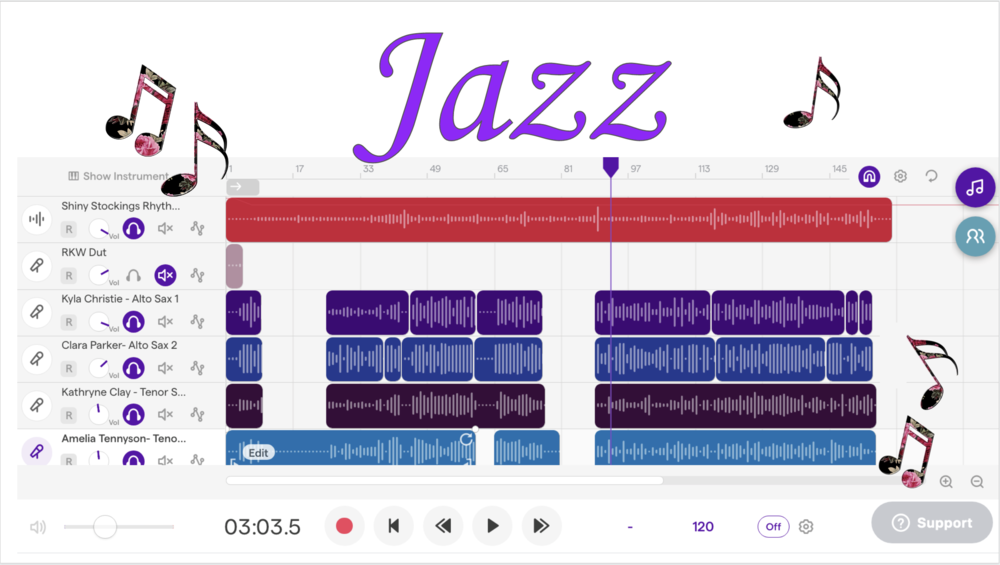
Task: Adjust volume knob on Kathryne Clay track
Action: pos(99,414)
